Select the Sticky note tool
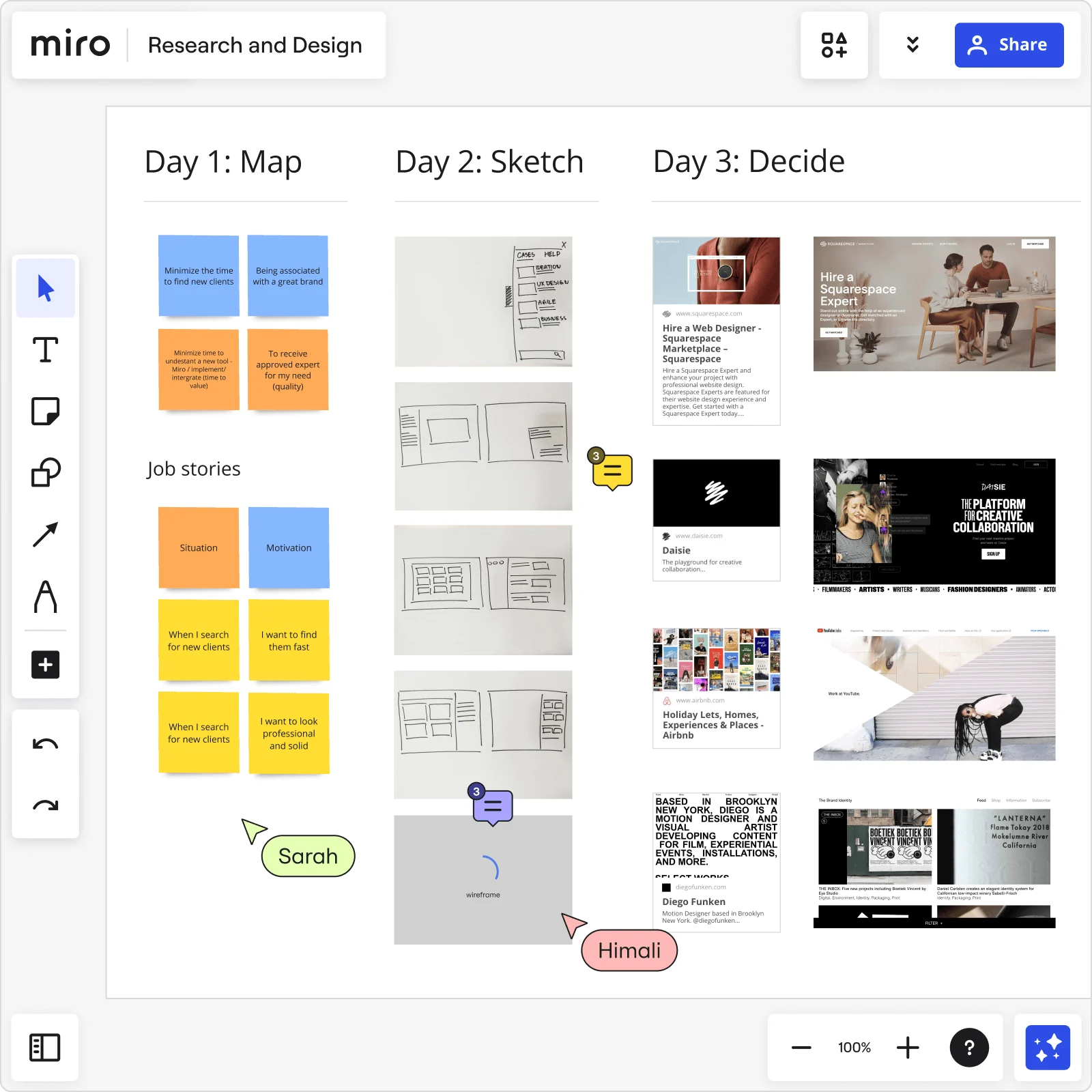The width and height of the screenshot is (1092, 1092). pyautogui.click(x=46, y=411)
